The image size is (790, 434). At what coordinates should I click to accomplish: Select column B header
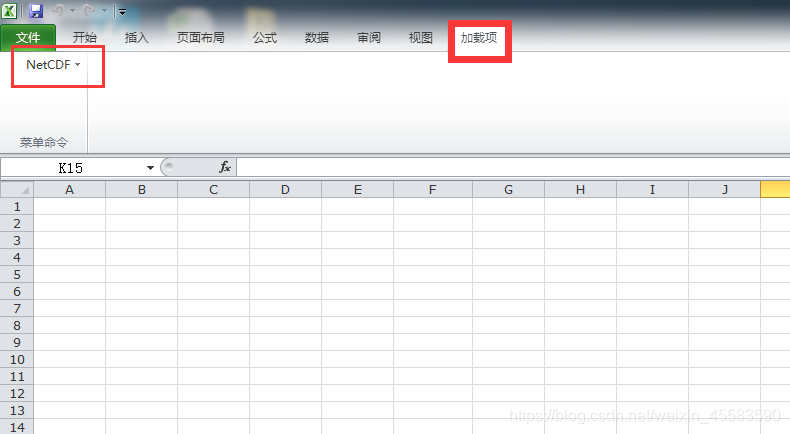click(x=142, y=190)
